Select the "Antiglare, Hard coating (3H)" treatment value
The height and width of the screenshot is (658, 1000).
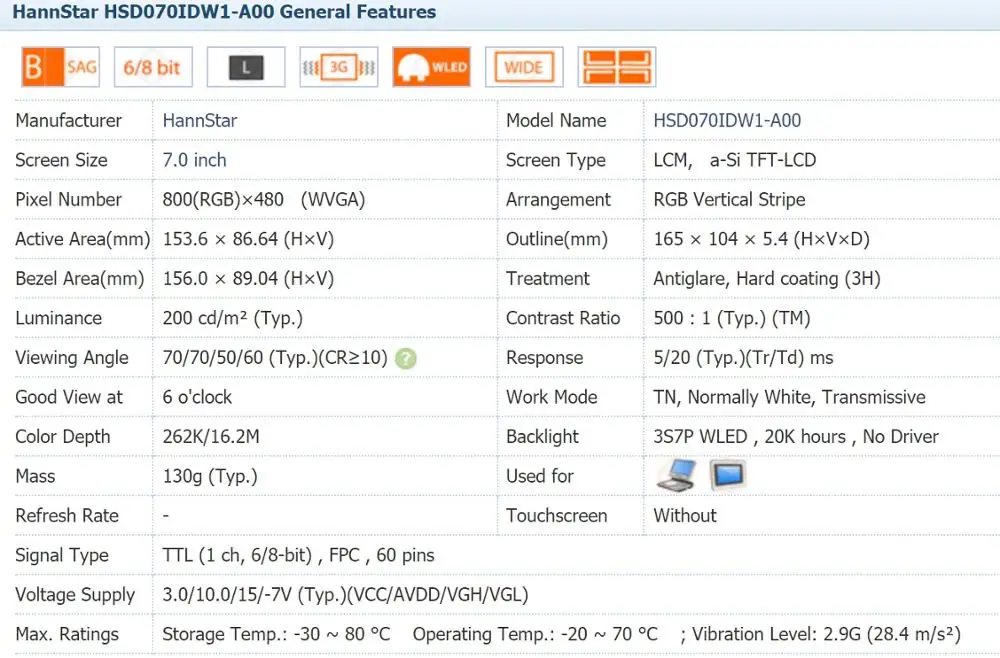[x=767, y=279]
